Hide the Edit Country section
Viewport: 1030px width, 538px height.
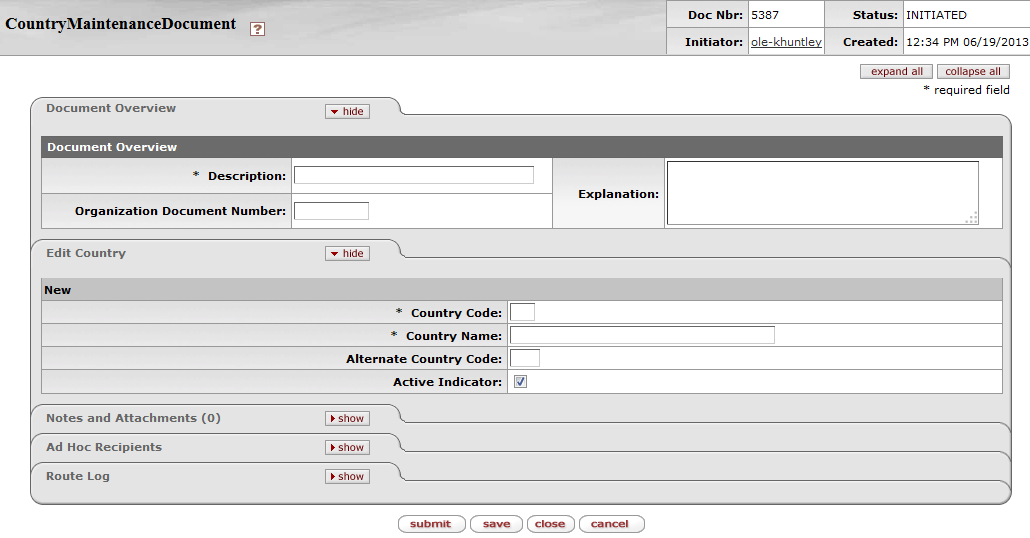[347, 254]
